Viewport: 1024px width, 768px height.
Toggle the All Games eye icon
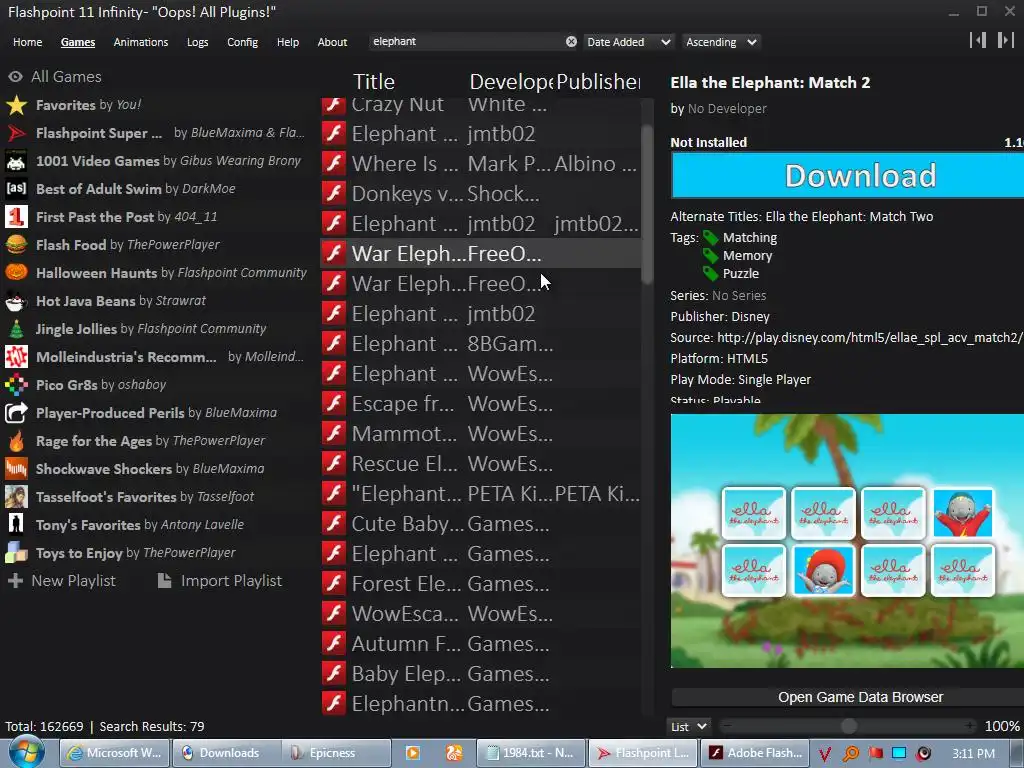click(x=16, y=77)
